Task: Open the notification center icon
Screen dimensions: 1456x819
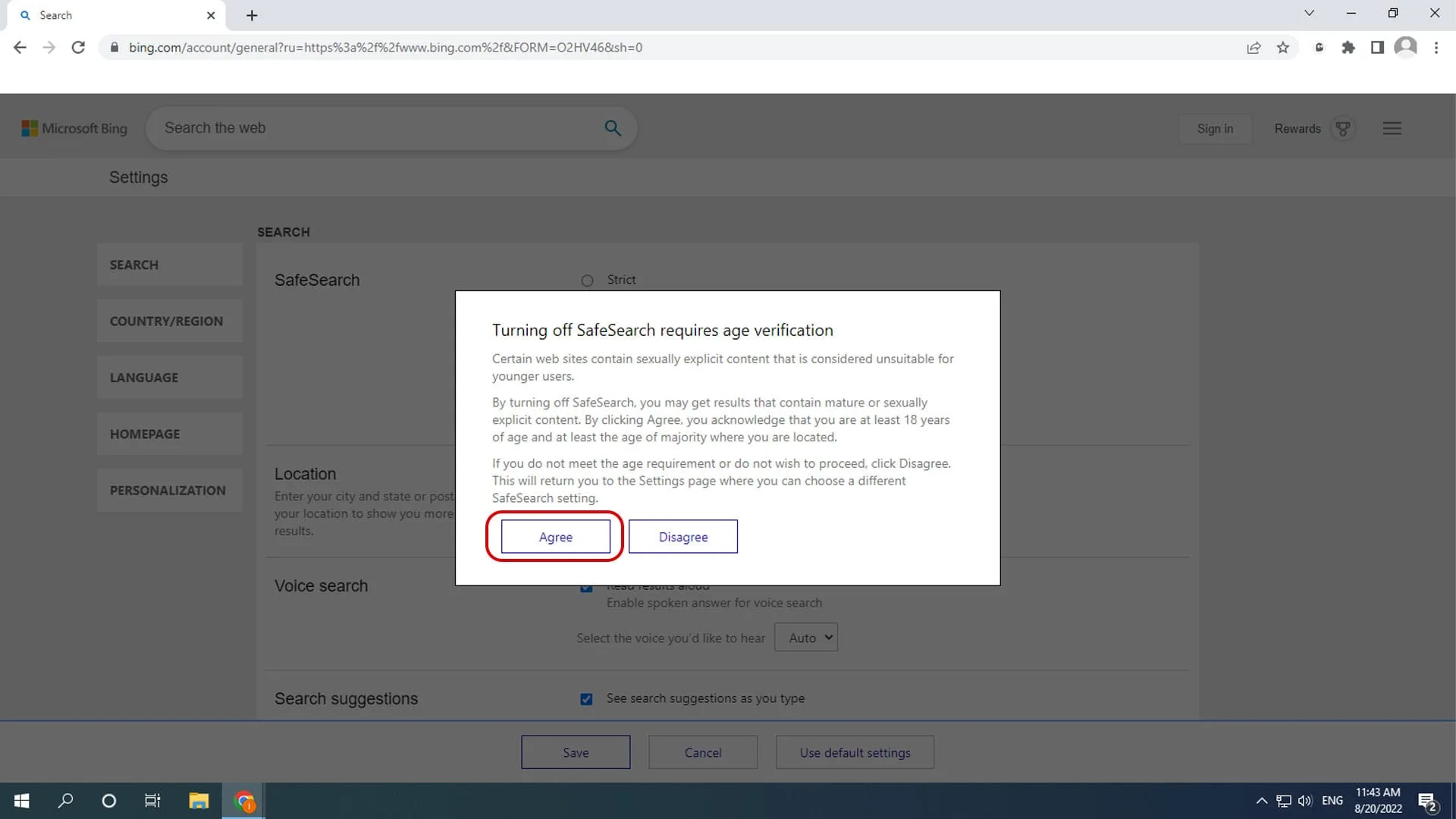Action: point(1428,802)
